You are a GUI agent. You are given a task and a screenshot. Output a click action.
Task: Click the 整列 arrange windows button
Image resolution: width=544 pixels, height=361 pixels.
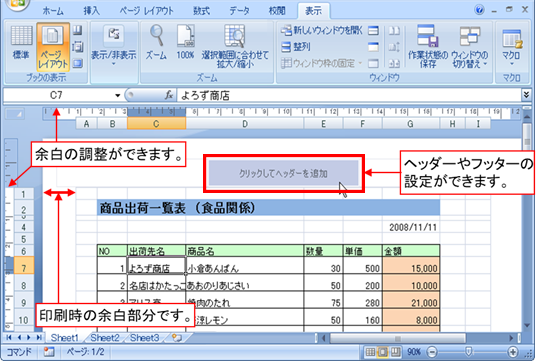(x=296, y=46)
